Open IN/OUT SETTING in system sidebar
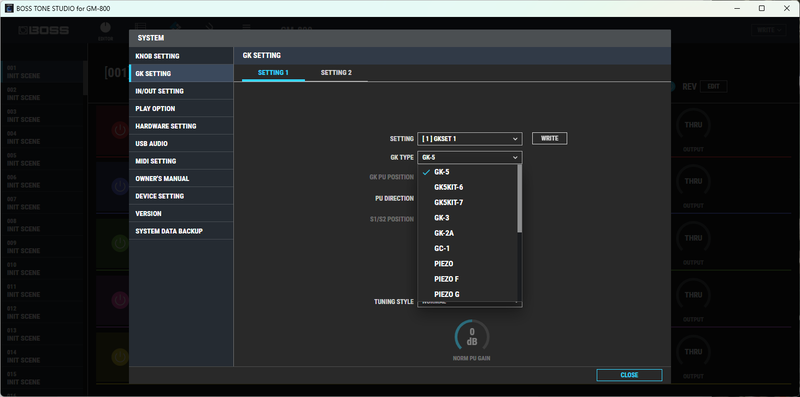800x397 pixels. pos(181,91)
